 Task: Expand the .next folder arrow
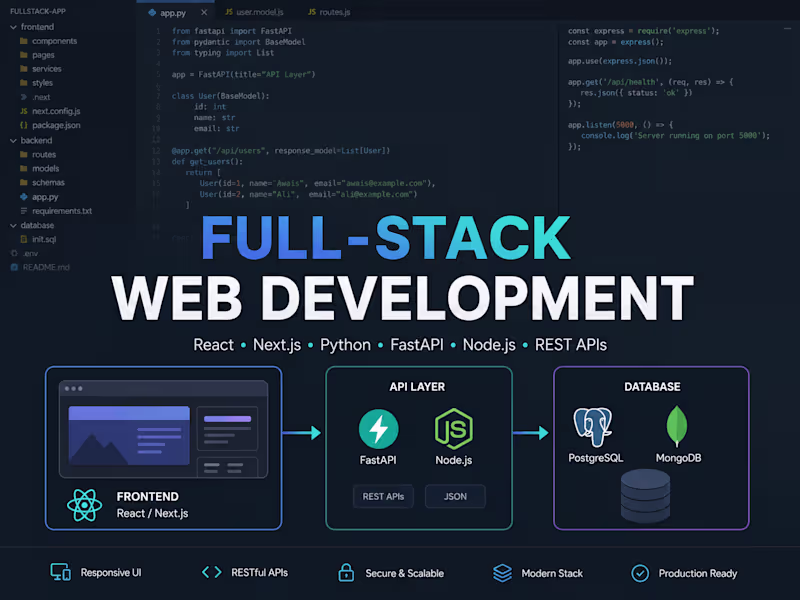pos(23,97)
